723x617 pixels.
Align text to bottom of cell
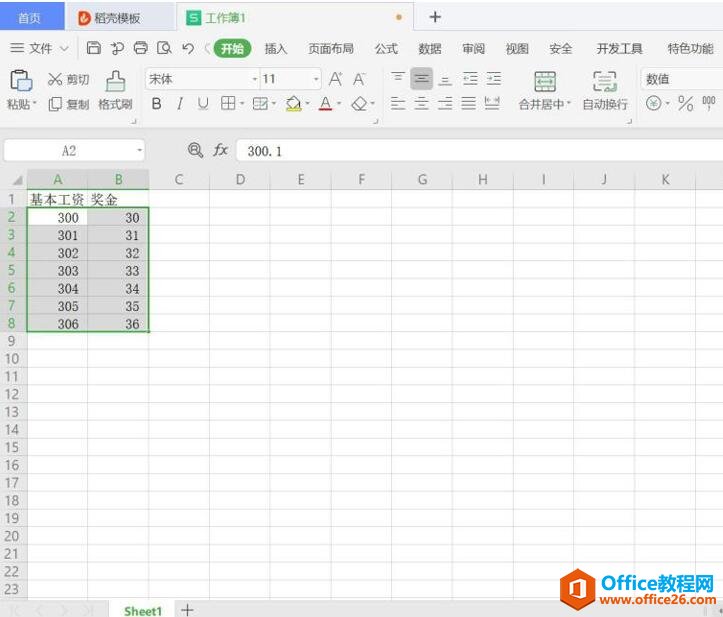point(445,79)
